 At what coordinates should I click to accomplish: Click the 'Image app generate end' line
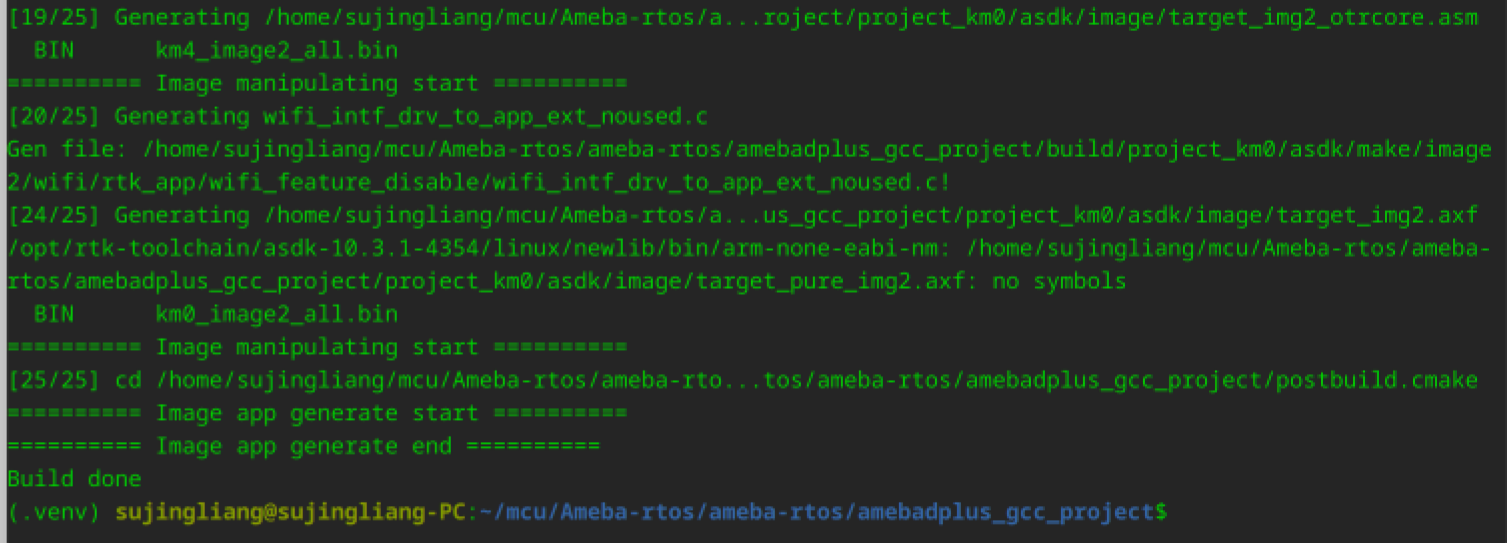pyautogui.click(x=303, y=447)
